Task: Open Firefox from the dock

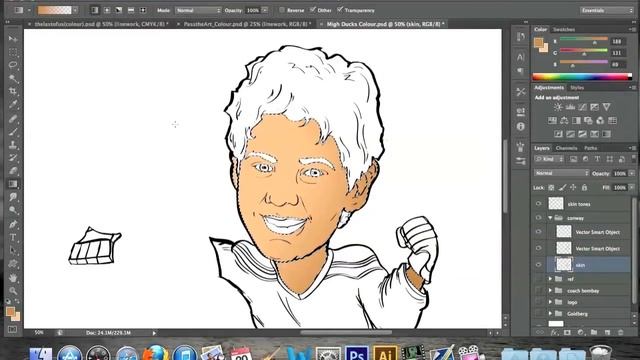Action: [x=156, y=353]
